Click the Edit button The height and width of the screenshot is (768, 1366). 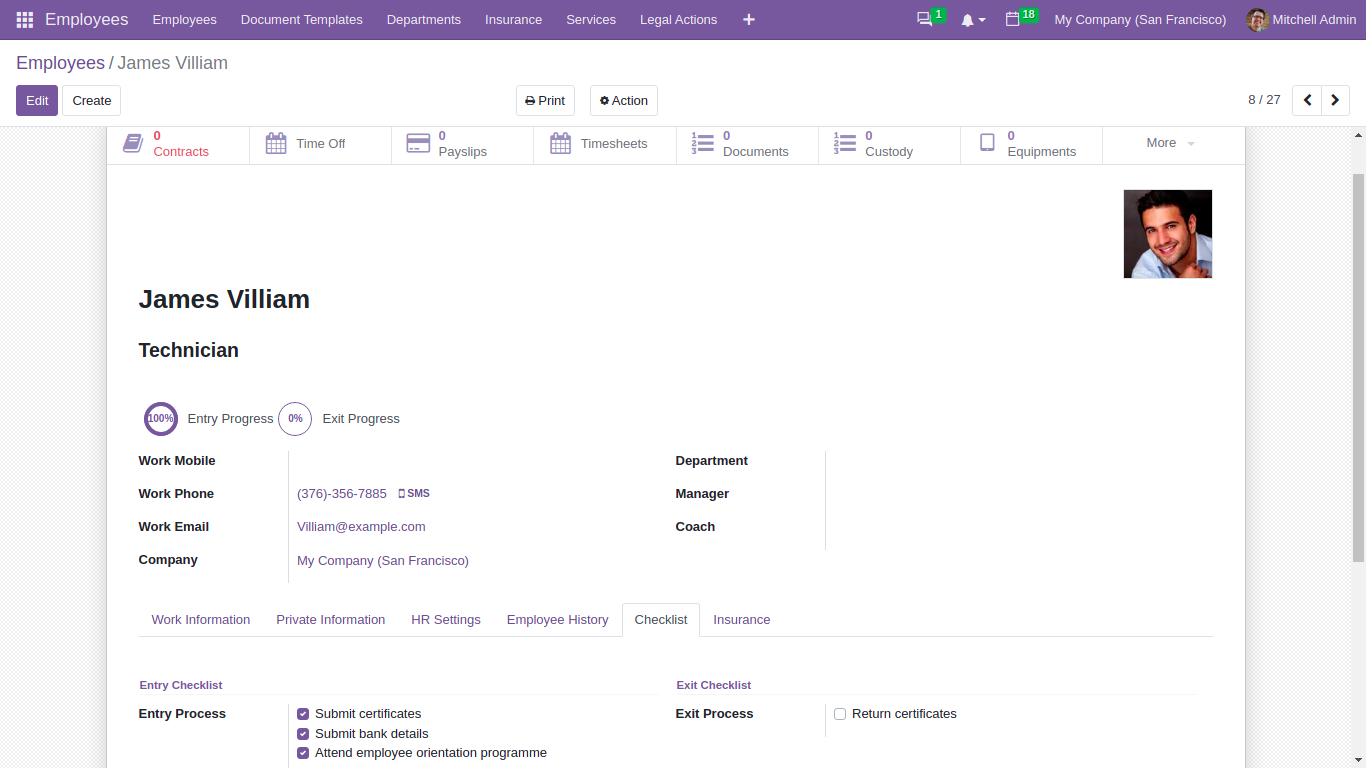[36, 100]
